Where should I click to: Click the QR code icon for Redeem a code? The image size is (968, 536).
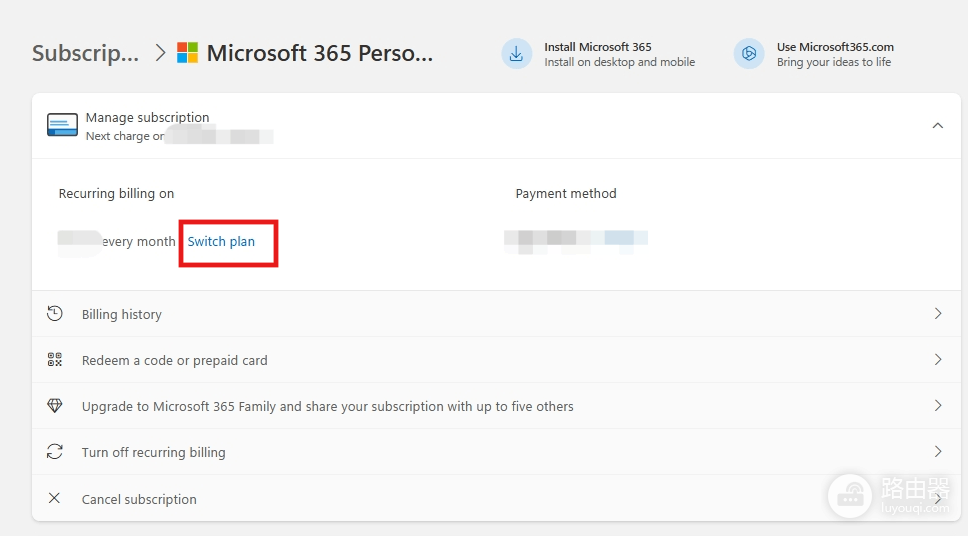(x=55, y=359)
